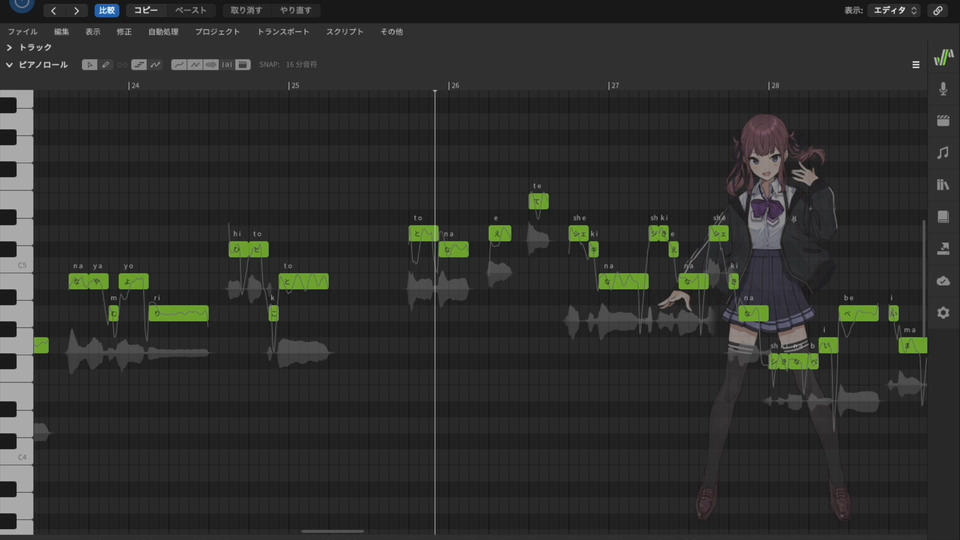The width and height of the screenshot is (960, 540).
Task: Click the コピー button
Action: pos(146,10)
